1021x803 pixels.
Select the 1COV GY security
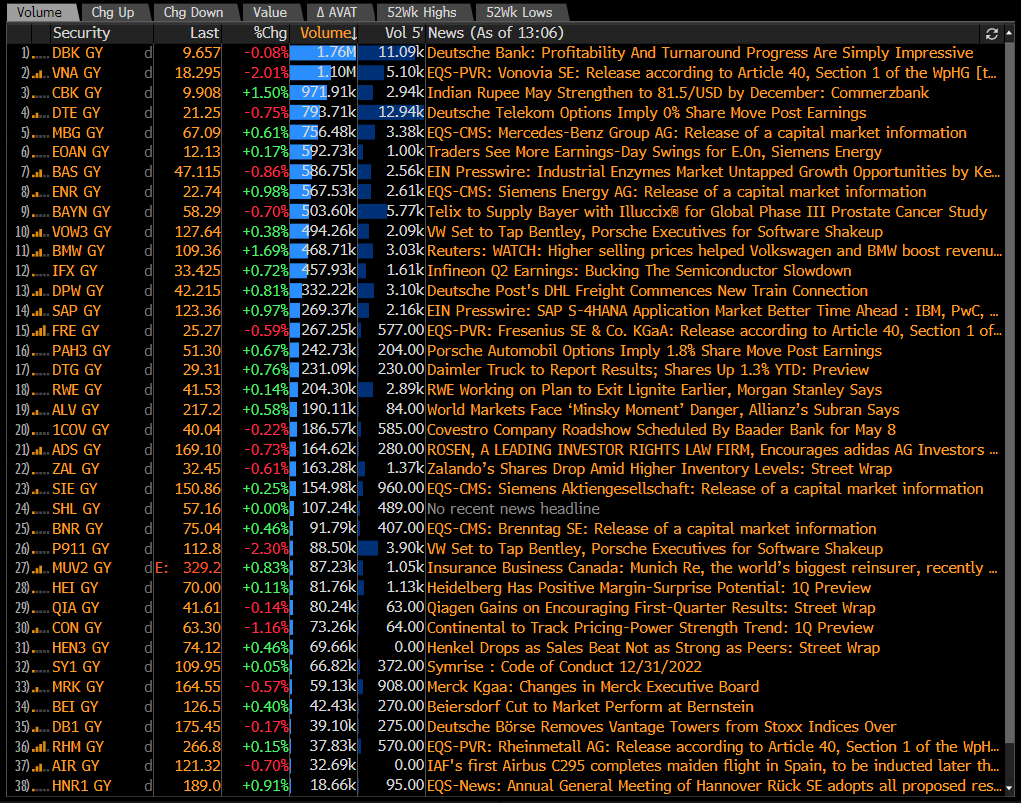click(x=81, y=430)
